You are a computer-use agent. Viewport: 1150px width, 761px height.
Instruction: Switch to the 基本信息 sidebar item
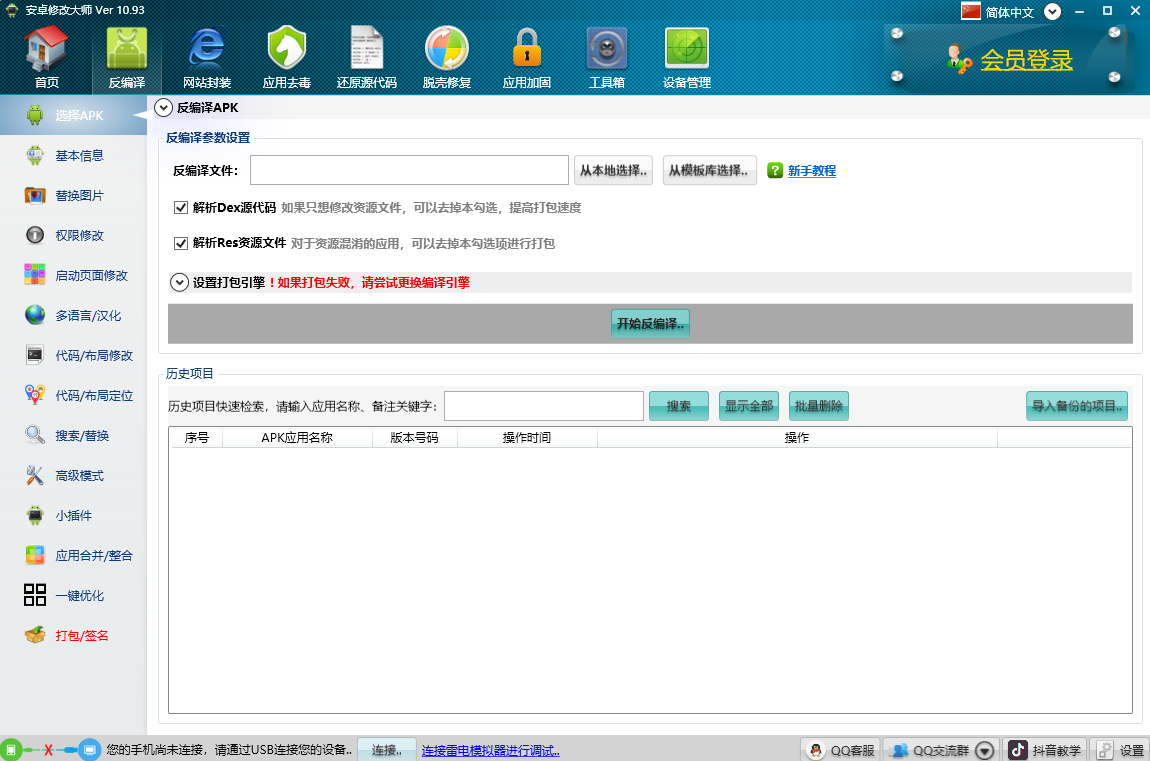(x=78, y=155)
